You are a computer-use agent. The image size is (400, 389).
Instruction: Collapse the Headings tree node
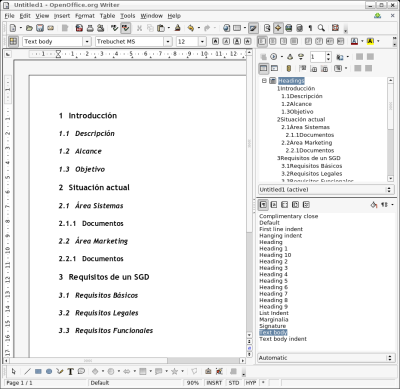click(x=264, y=81)
